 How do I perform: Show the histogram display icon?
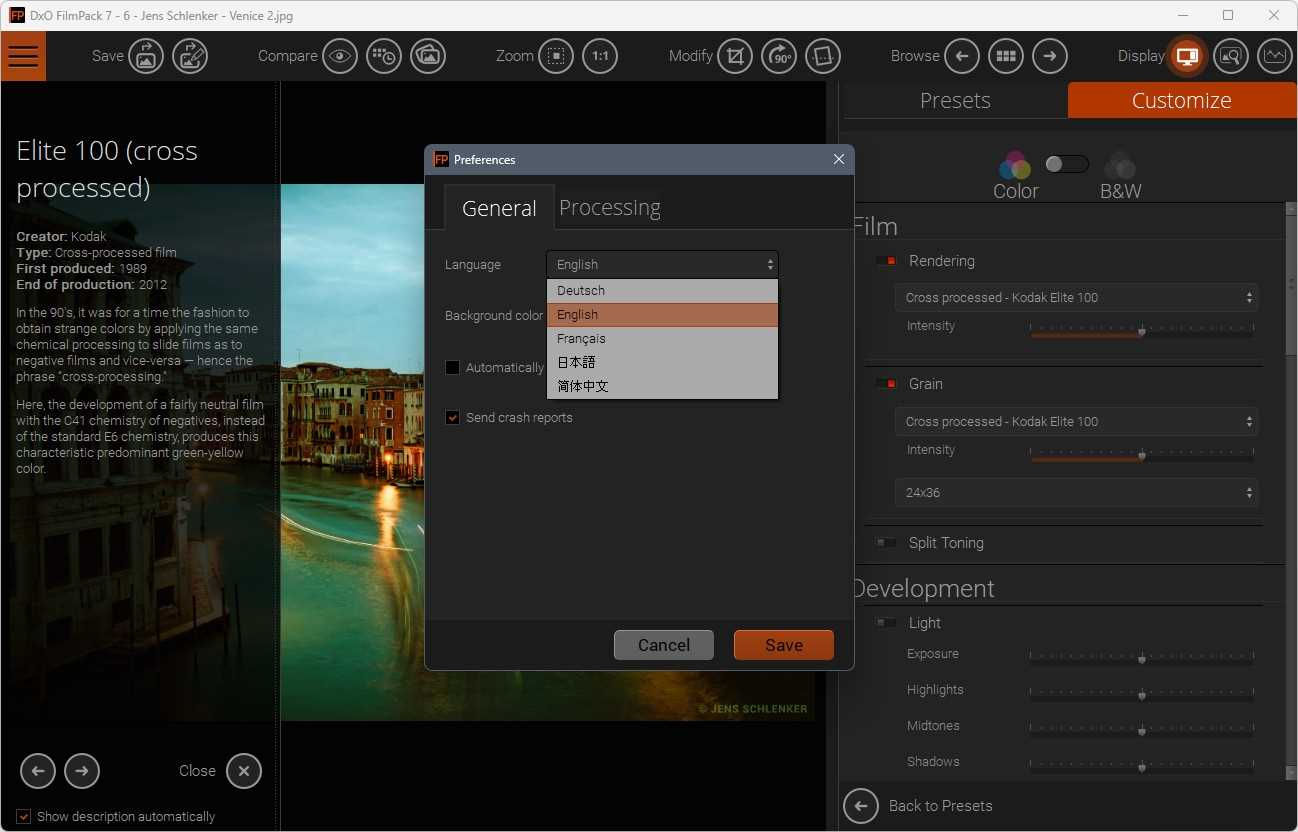tap(1274, 56)
